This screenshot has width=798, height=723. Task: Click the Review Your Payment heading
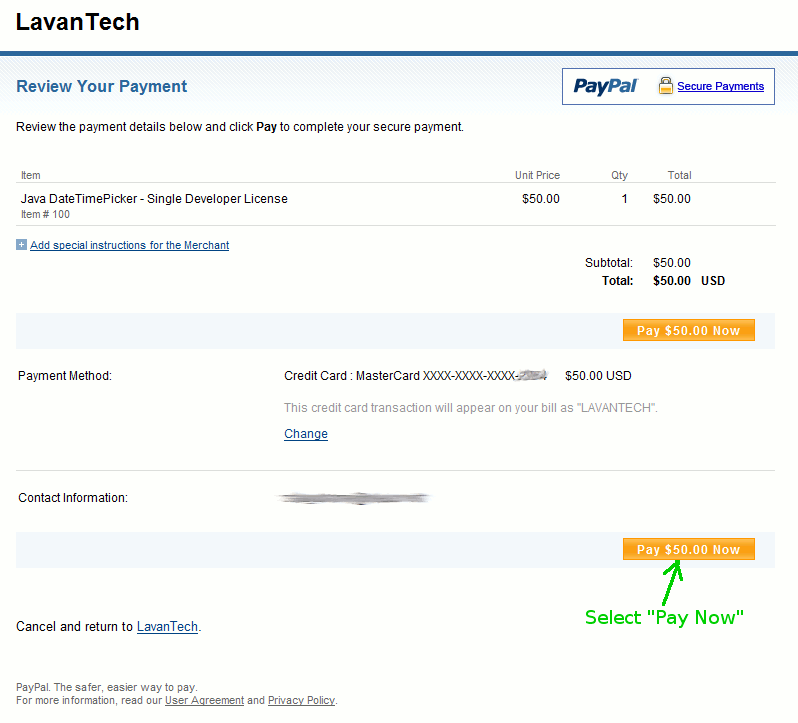(x=102, y=87)
